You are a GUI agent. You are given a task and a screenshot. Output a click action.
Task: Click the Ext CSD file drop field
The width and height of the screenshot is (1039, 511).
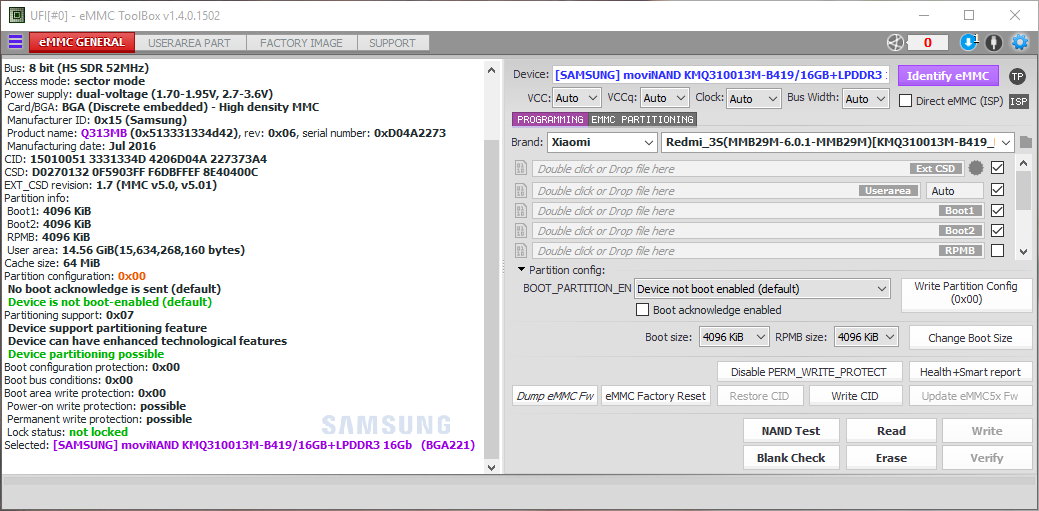pos(748,168)
